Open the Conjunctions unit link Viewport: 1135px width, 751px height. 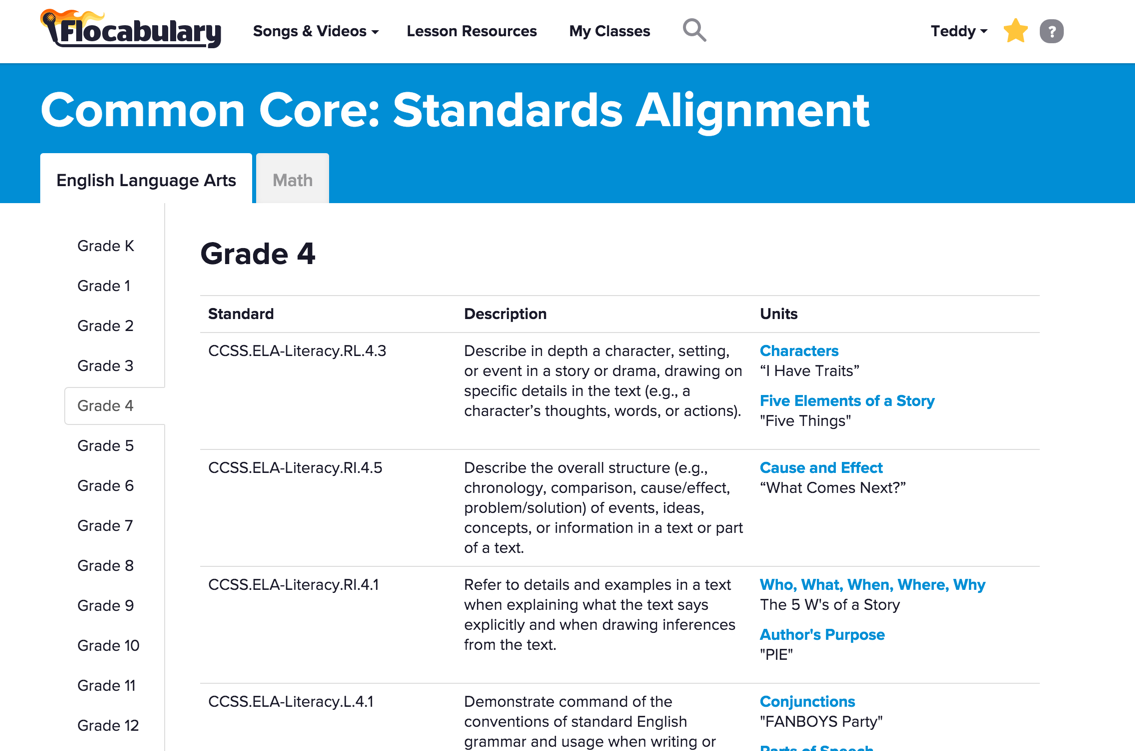807,701
